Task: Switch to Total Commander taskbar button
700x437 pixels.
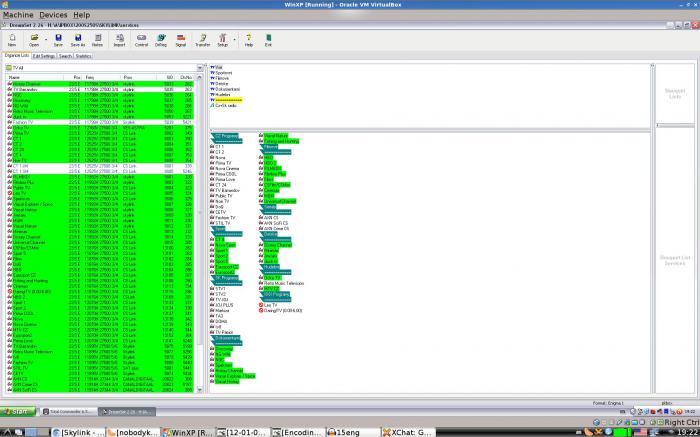Action: (69, 412)
